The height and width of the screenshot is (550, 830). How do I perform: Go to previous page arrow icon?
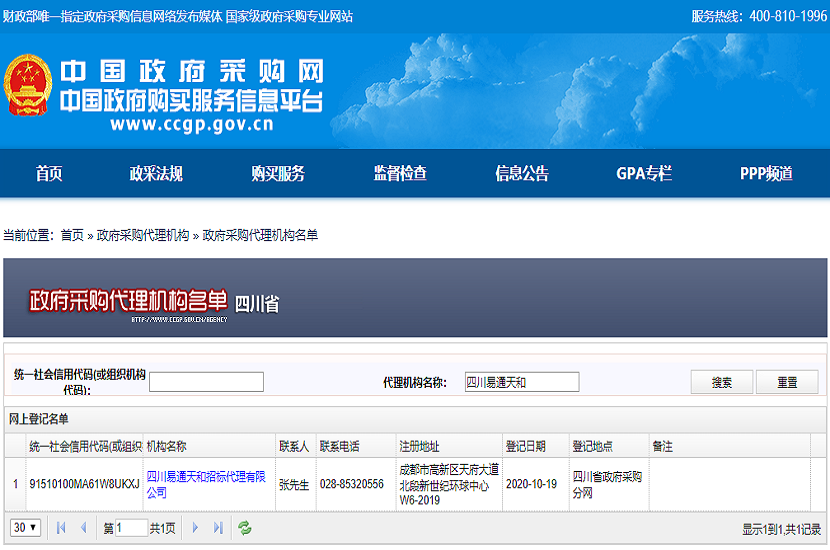pyautogui.click(x=83, y=528)
